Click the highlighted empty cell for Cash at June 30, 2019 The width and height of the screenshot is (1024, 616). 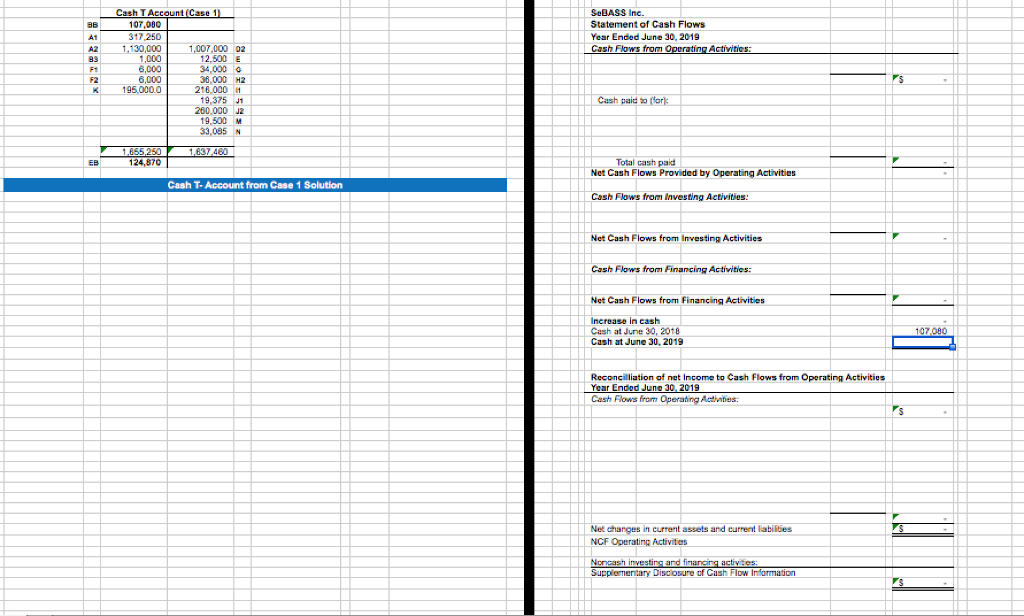pyautogui.click(x=923, y=342)
